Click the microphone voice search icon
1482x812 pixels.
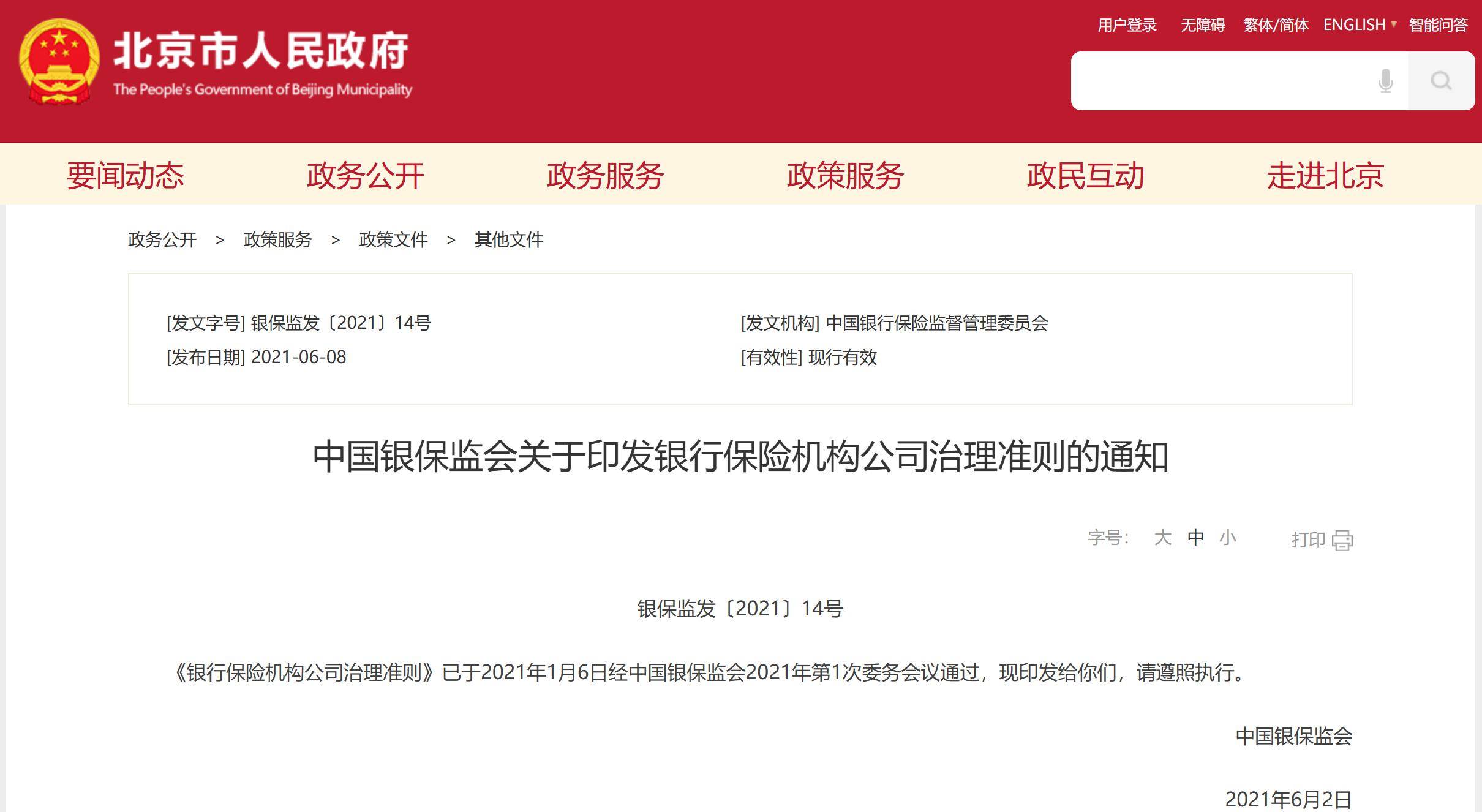click(1385, 81)
